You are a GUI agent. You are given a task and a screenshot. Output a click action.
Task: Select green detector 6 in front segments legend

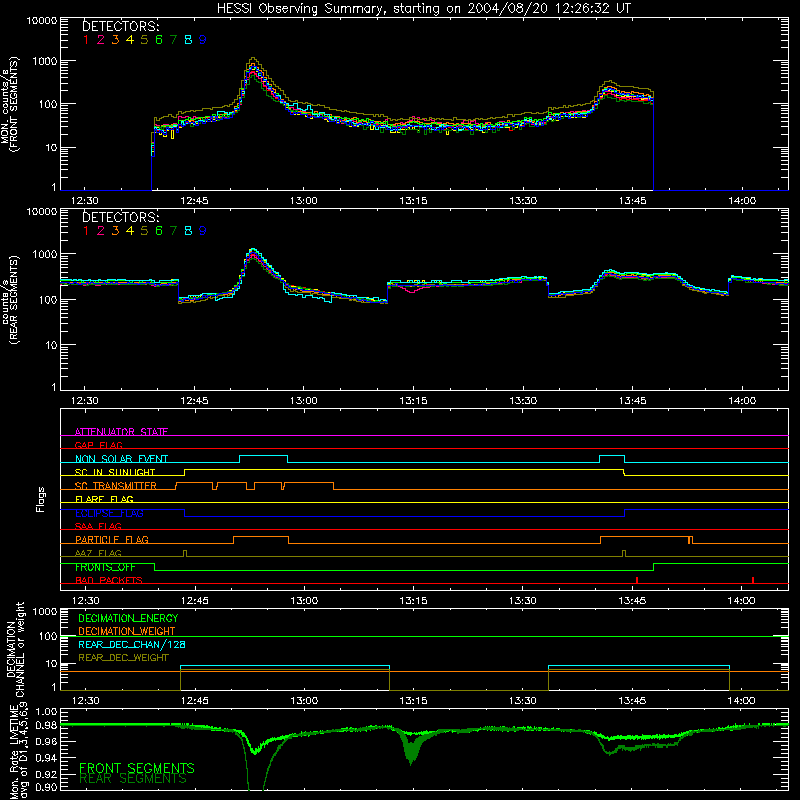point(159,40)
